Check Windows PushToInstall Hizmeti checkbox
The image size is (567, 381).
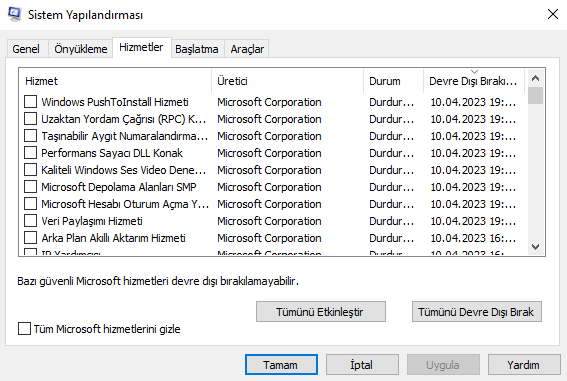30,102
